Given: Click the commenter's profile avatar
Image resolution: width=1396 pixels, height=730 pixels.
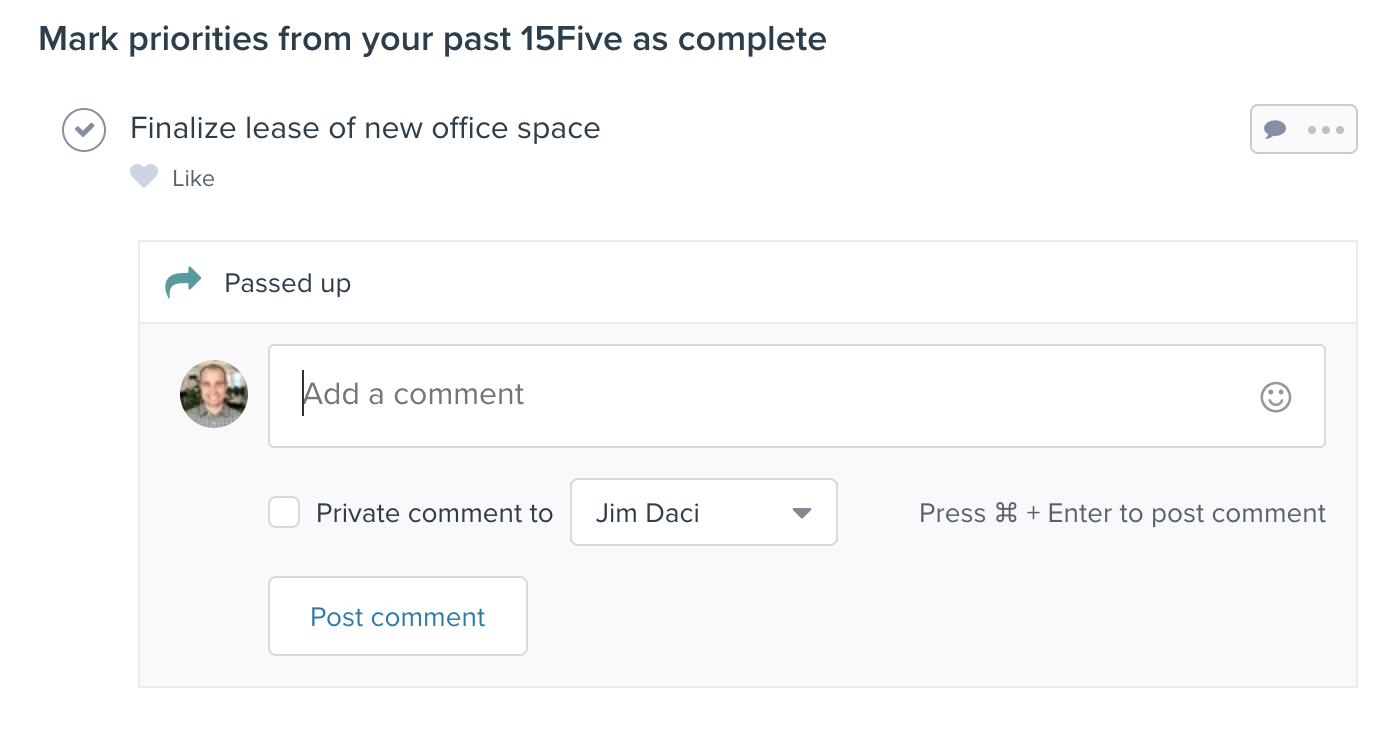Looking at the screenshot, I should tap(214, 394).
